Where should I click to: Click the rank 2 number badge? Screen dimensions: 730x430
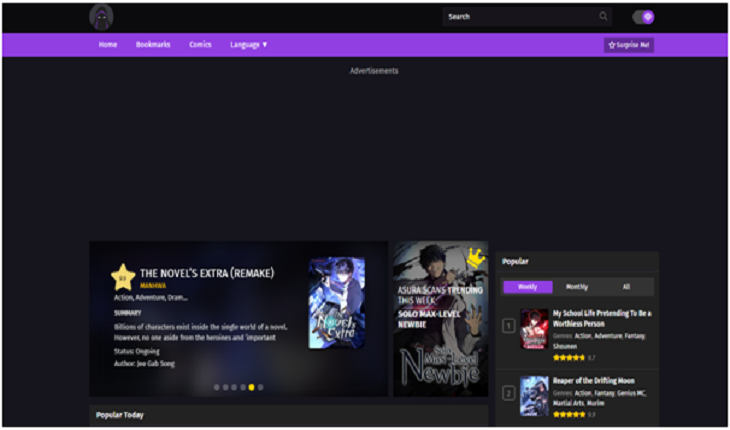(508, 394)
